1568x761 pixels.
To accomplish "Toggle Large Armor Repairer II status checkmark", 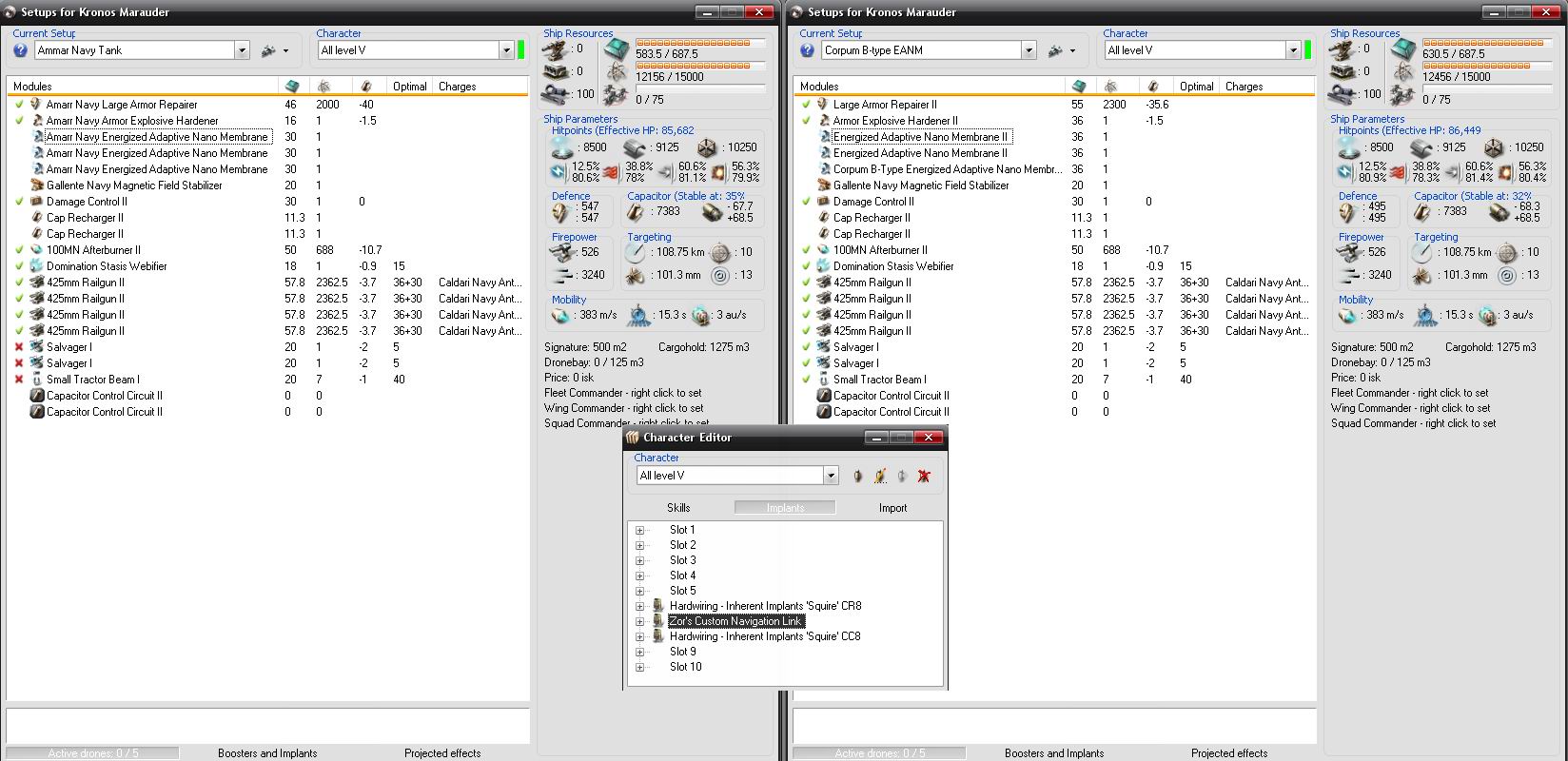I will (x=806, y=105).
